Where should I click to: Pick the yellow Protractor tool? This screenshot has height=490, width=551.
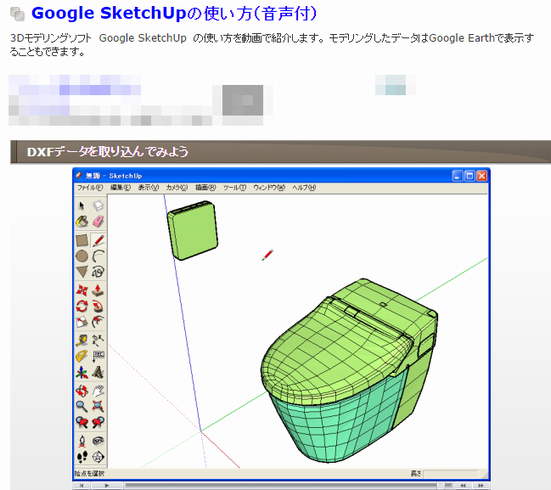coord(82,356)
